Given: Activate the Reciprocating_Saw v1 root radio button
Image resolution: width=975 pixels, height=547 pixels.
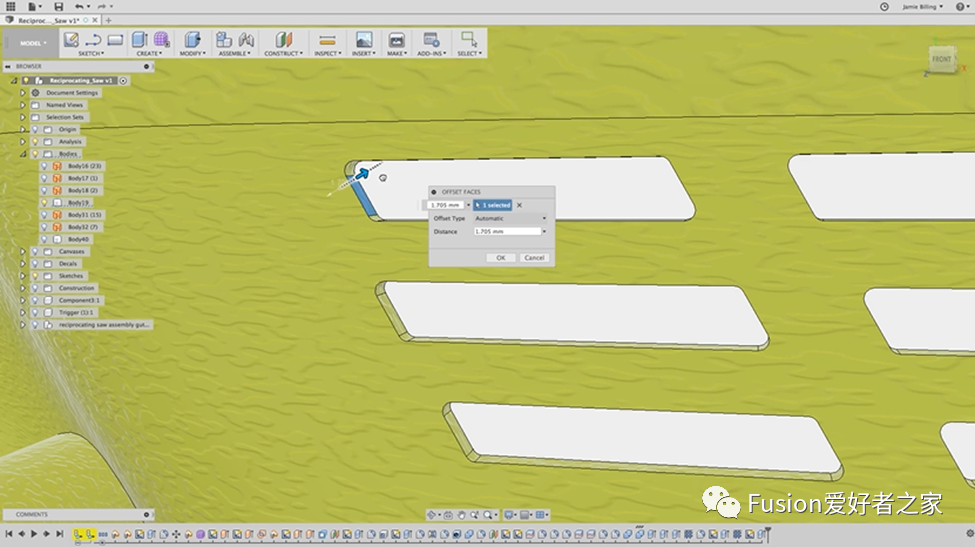Looking at the screenshot, I should pos(123,81).
